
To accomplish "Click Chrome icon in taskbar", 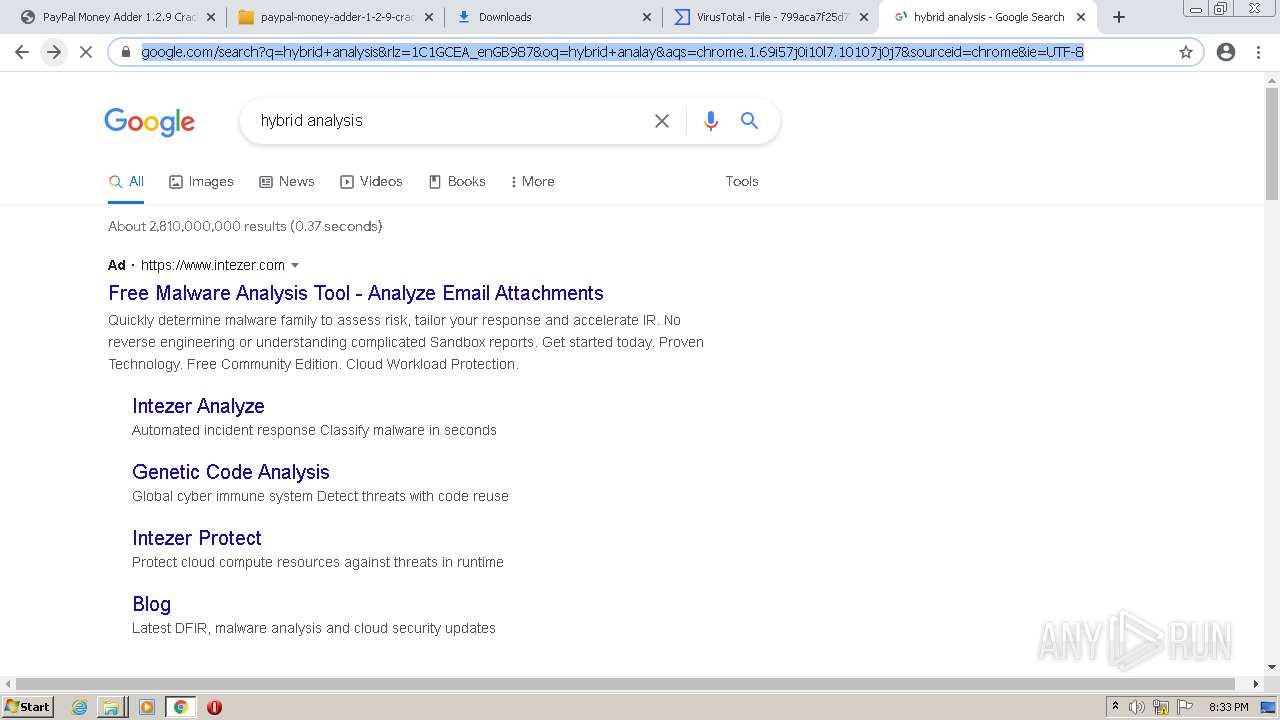I will click(x=180, y=707).
